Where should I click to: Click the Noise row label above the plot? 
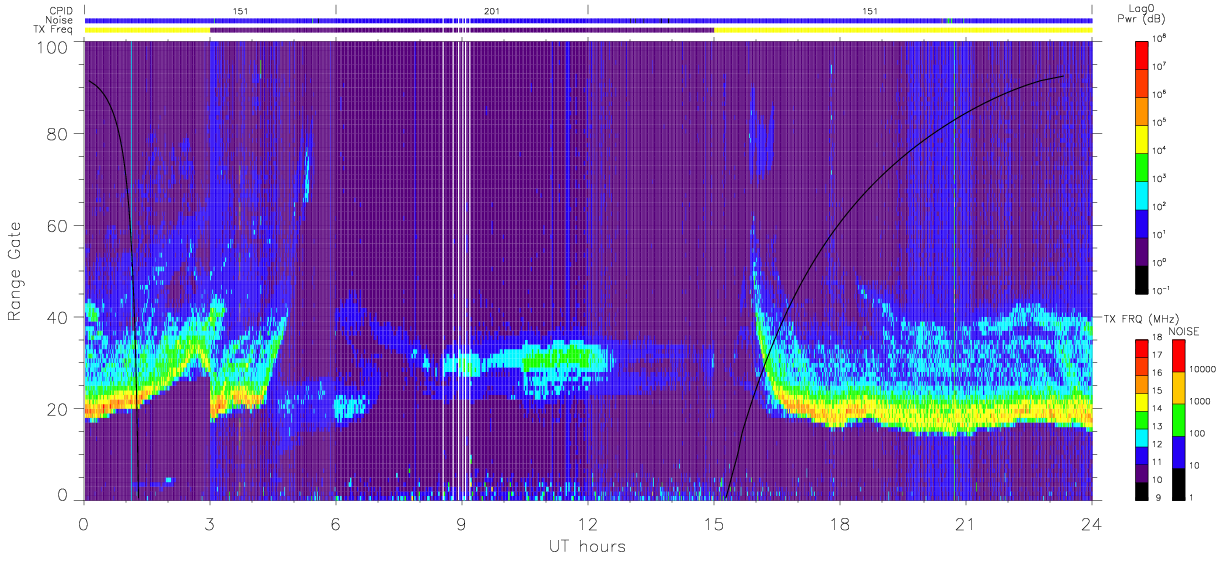coord(60,20)
